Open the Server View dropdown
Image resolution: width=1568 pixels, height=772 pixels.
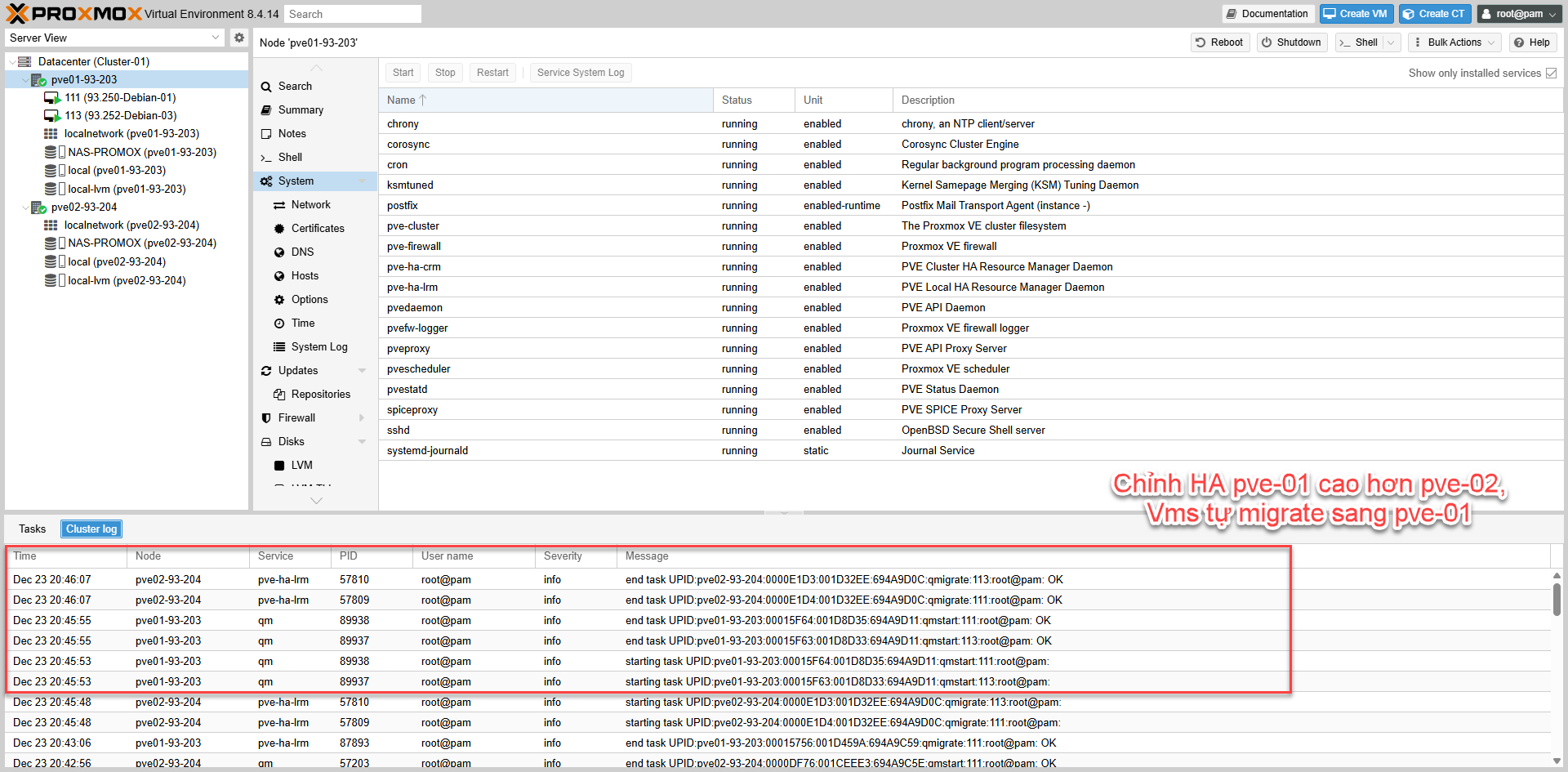click(114, 38)
